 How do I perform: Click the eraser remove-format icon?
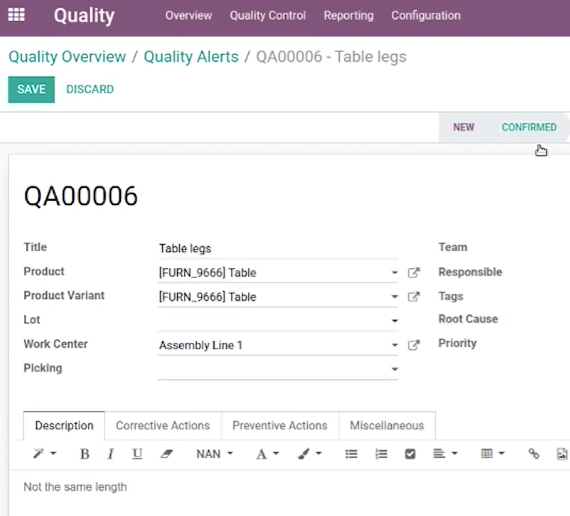click(166, 454)
